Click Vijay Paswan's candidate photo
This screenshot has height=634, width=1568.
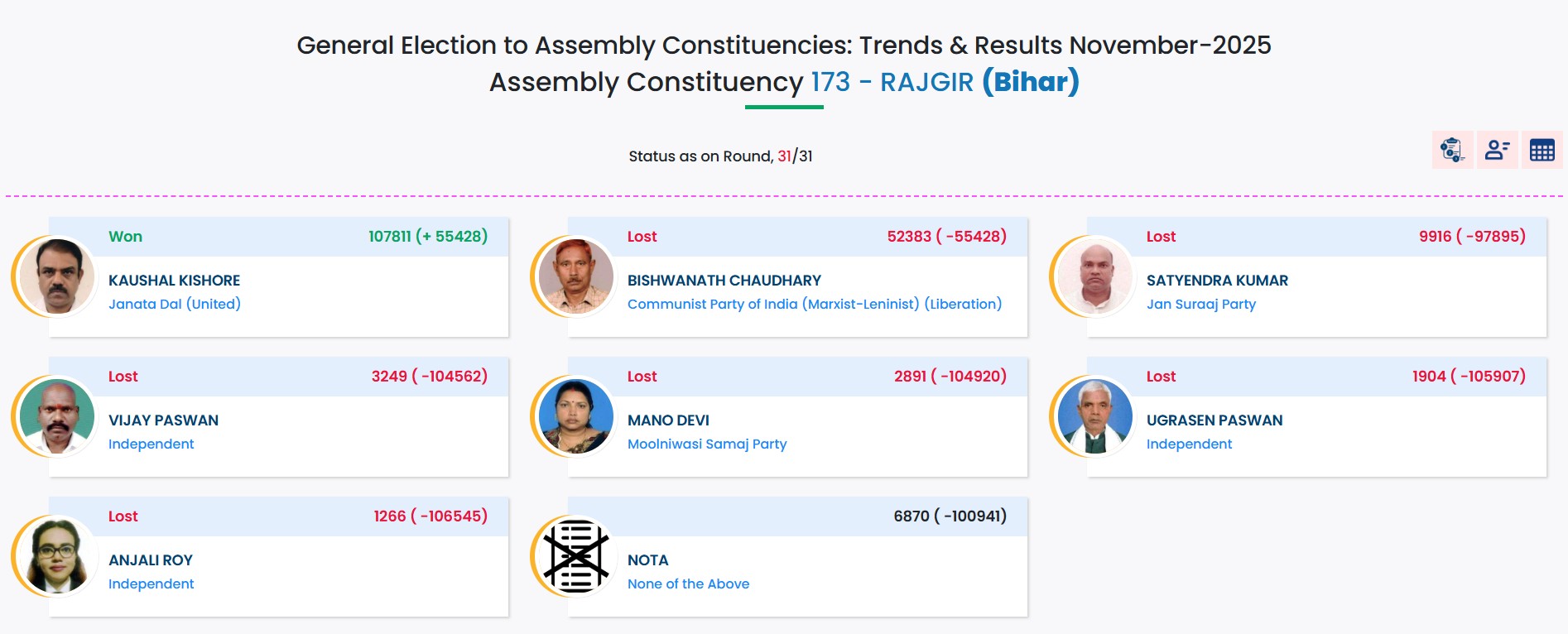coord(57,417)
